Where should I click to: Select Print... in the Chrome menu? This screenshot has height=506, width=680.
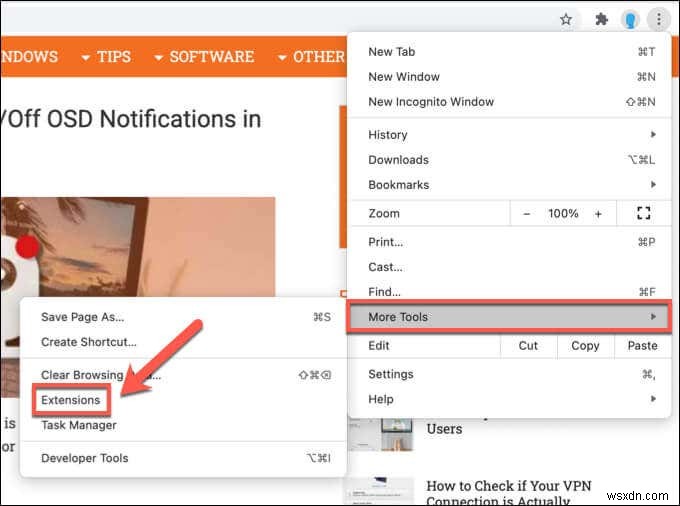click(x=511, y=242)
